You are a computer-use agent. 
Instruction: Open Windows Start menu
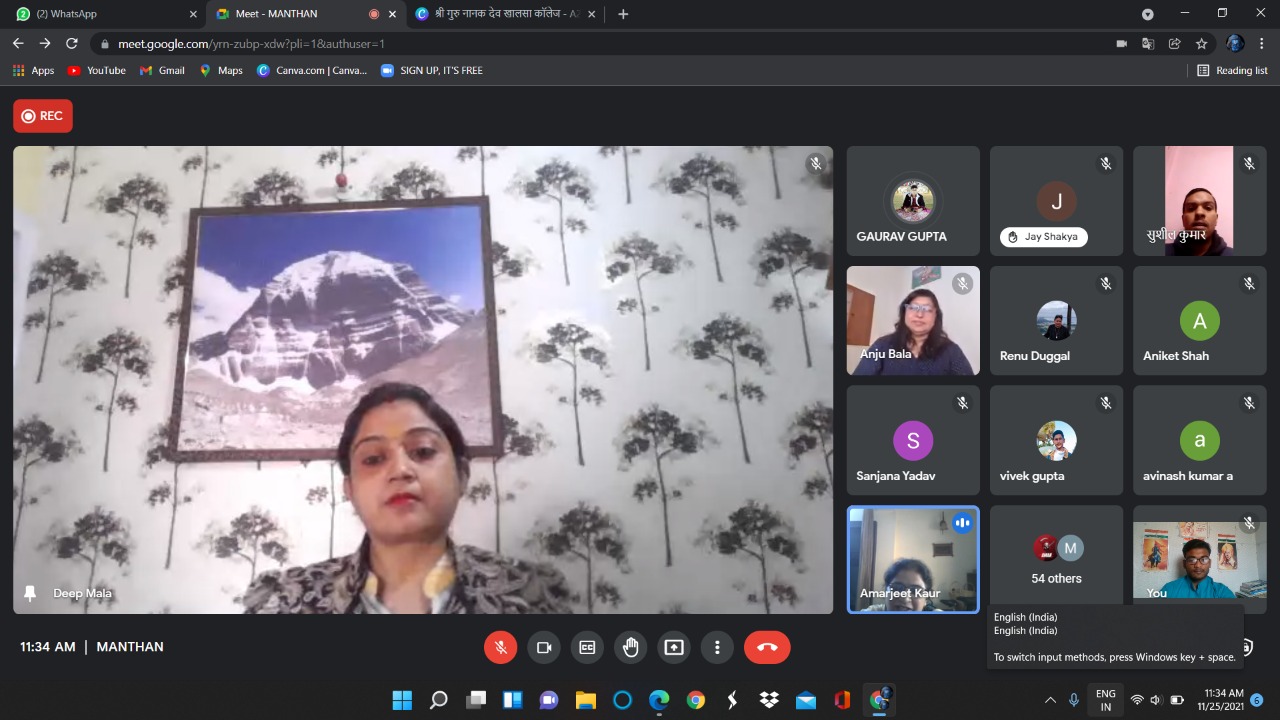pyautogui.click(x=402, y=700)
